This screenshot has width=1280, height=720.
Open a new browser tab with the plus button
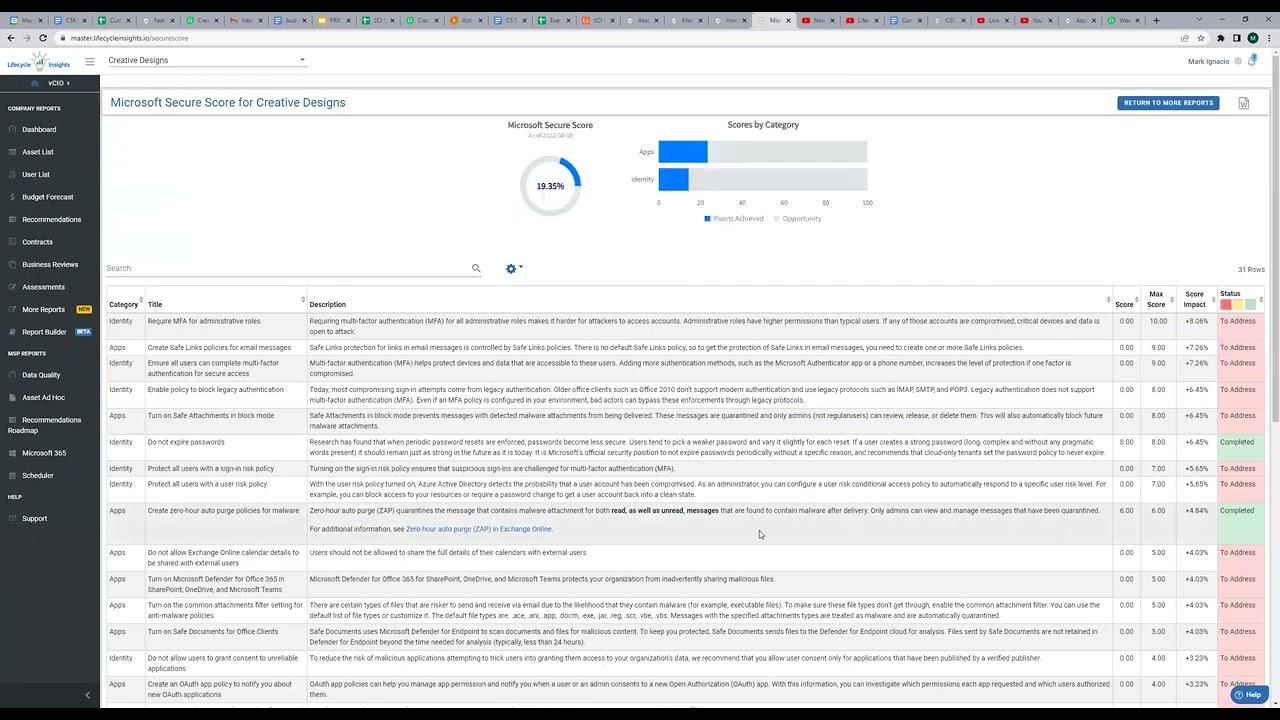pos(1156,20)
